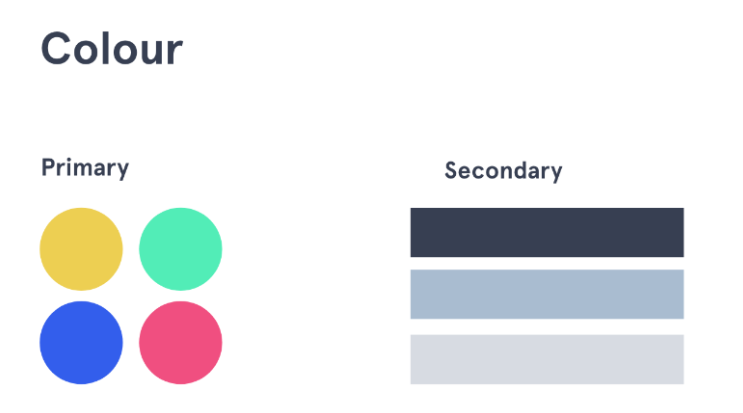Screen dimensions: 743x413
Task: Choose the circle right of the yellow swatch
Action: pyautogui.click(x=181, y=249)
